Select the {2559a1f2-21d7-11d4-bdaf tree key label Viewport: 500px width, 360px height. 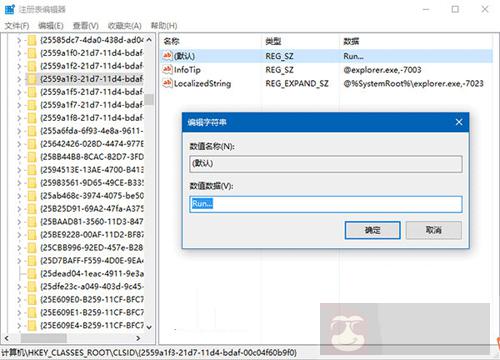pos(92,66)
